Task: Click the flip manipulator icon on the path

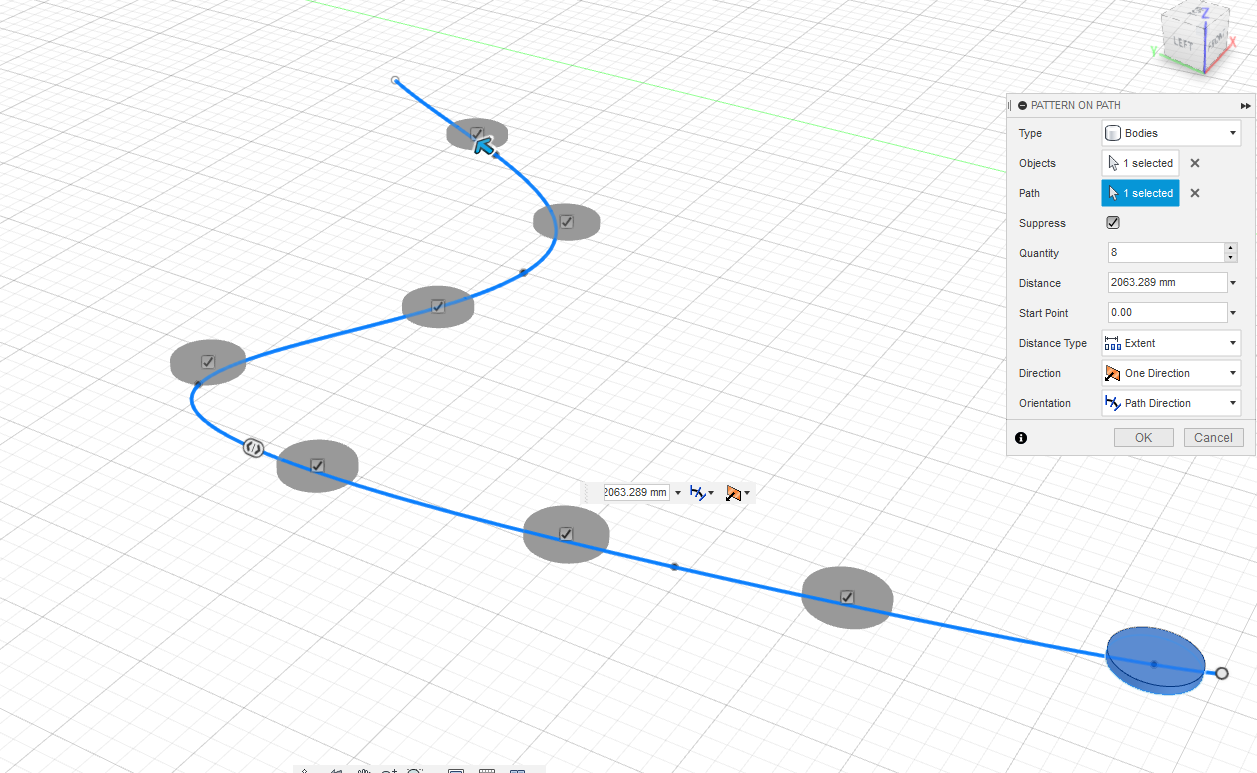Action: tap(254, 448)
